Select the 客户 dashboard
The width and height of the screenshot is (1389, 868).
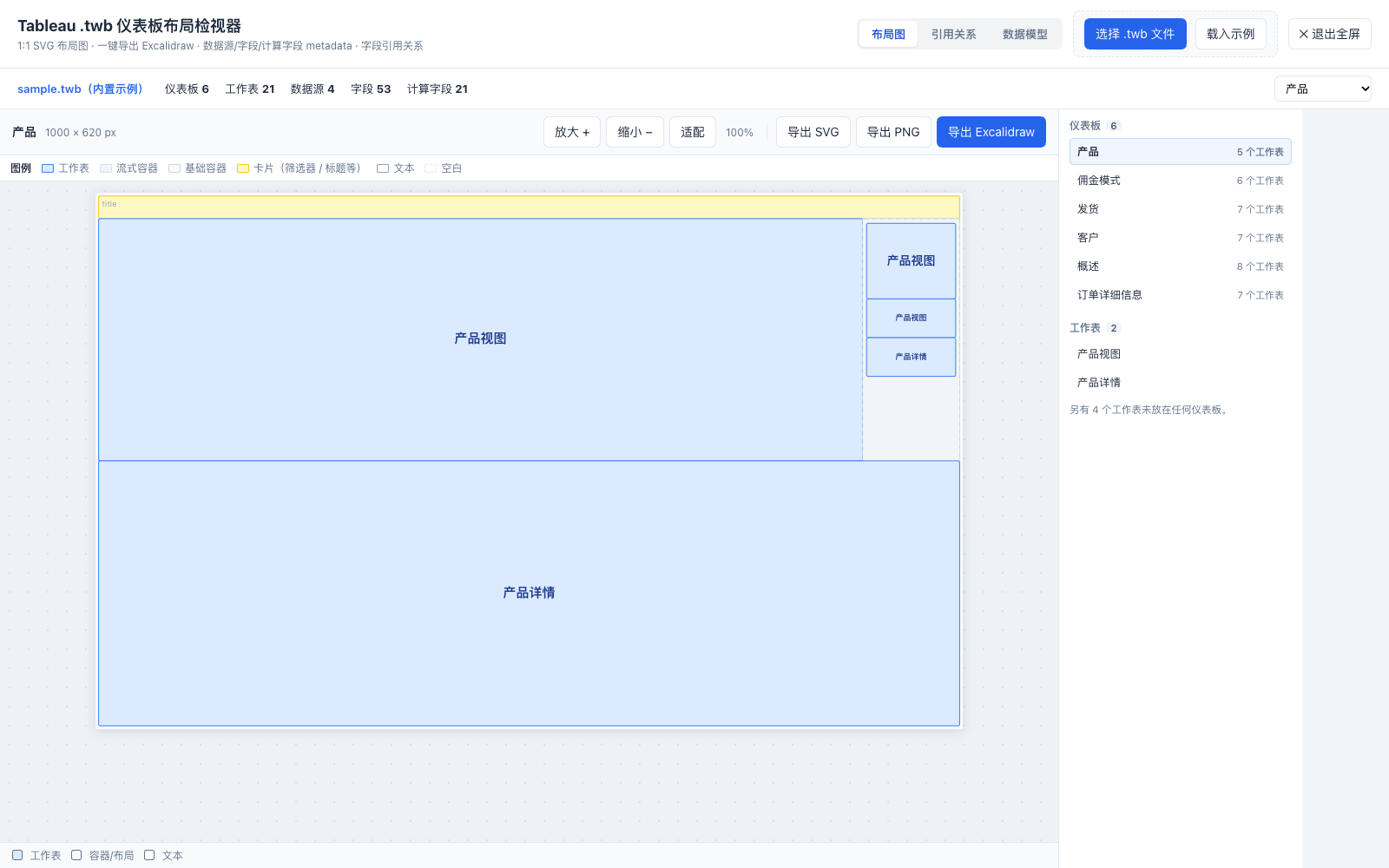1180,238
